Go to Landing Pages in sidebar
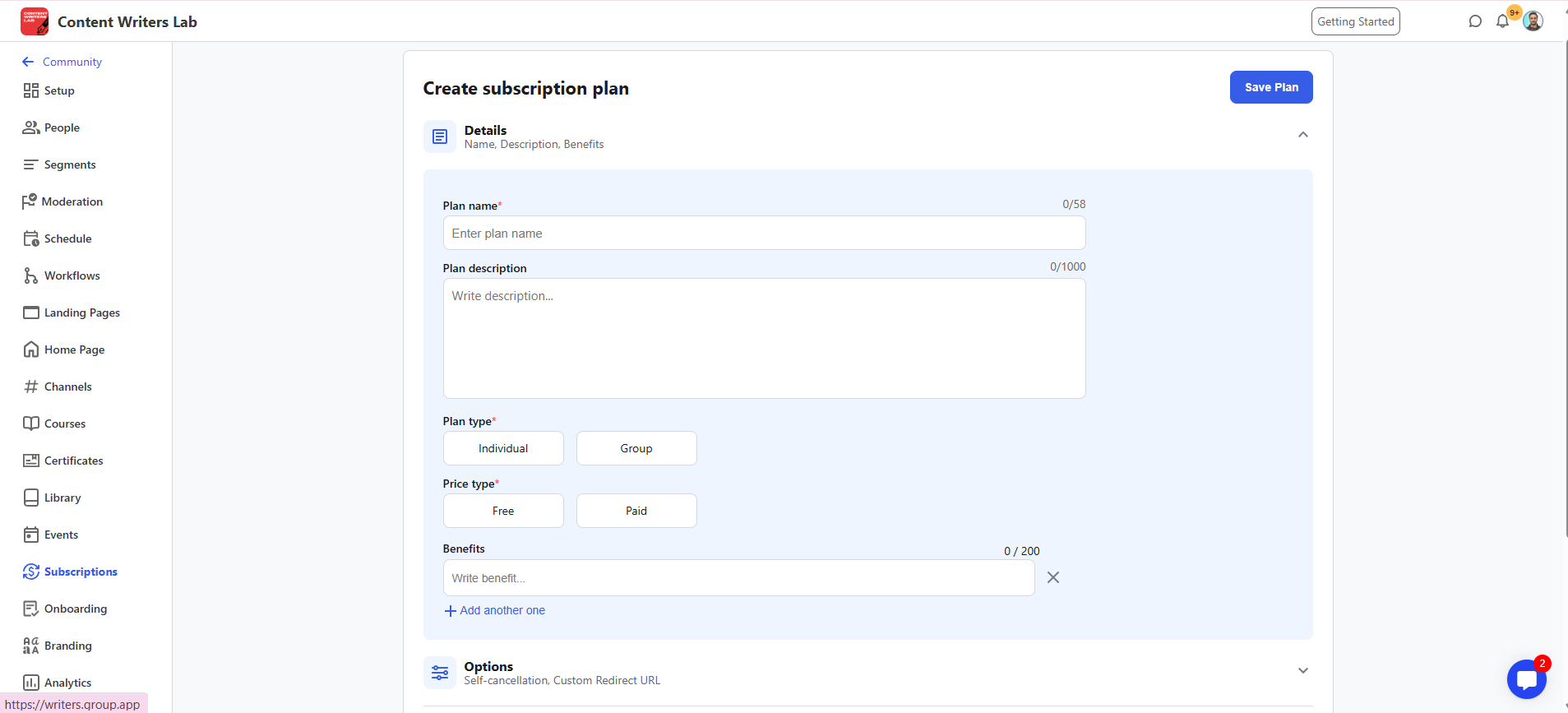The width and height of the screenshot is (1568, 713). pos(81,313)
